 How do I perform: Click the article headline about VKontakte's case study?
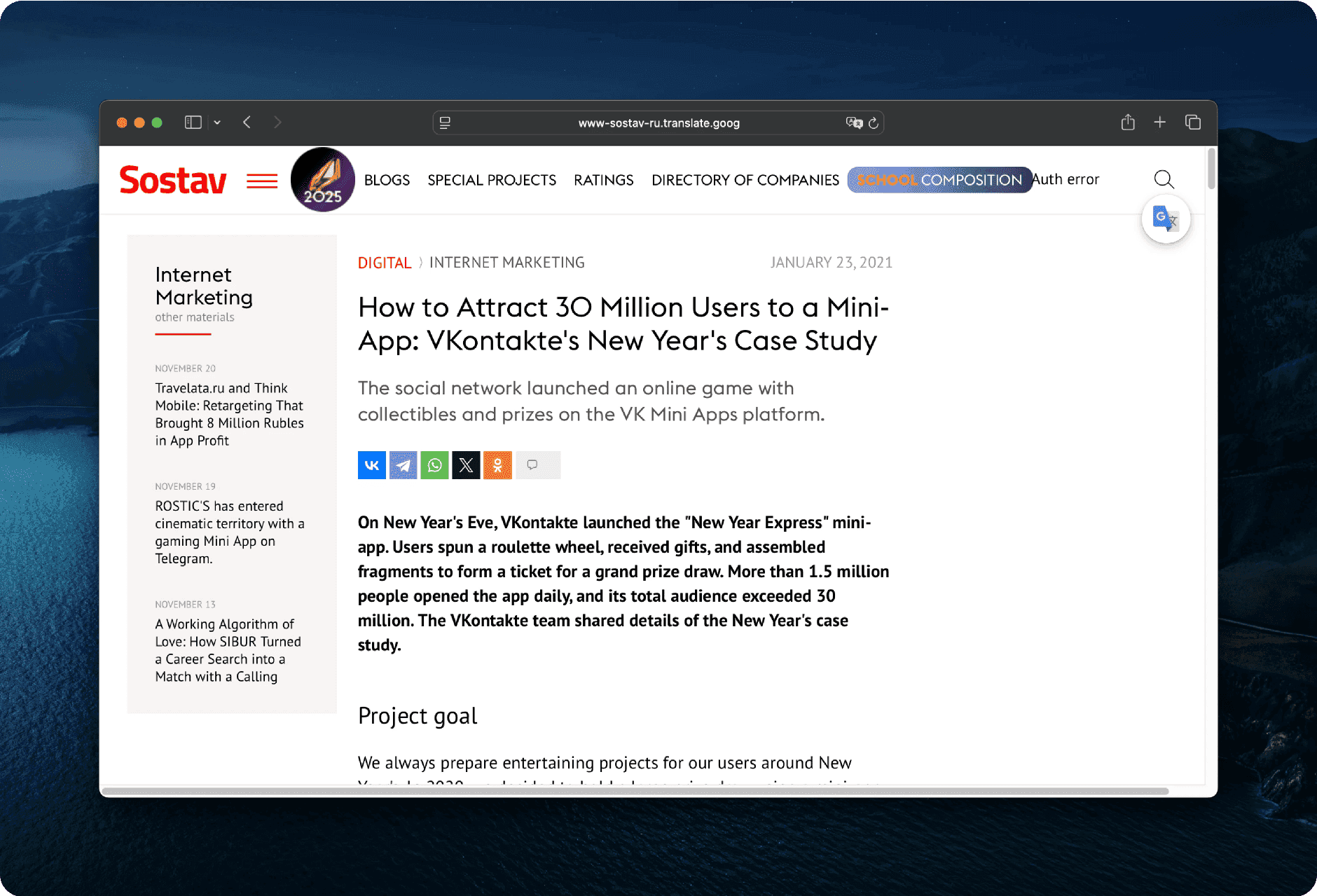coord(623,324)
